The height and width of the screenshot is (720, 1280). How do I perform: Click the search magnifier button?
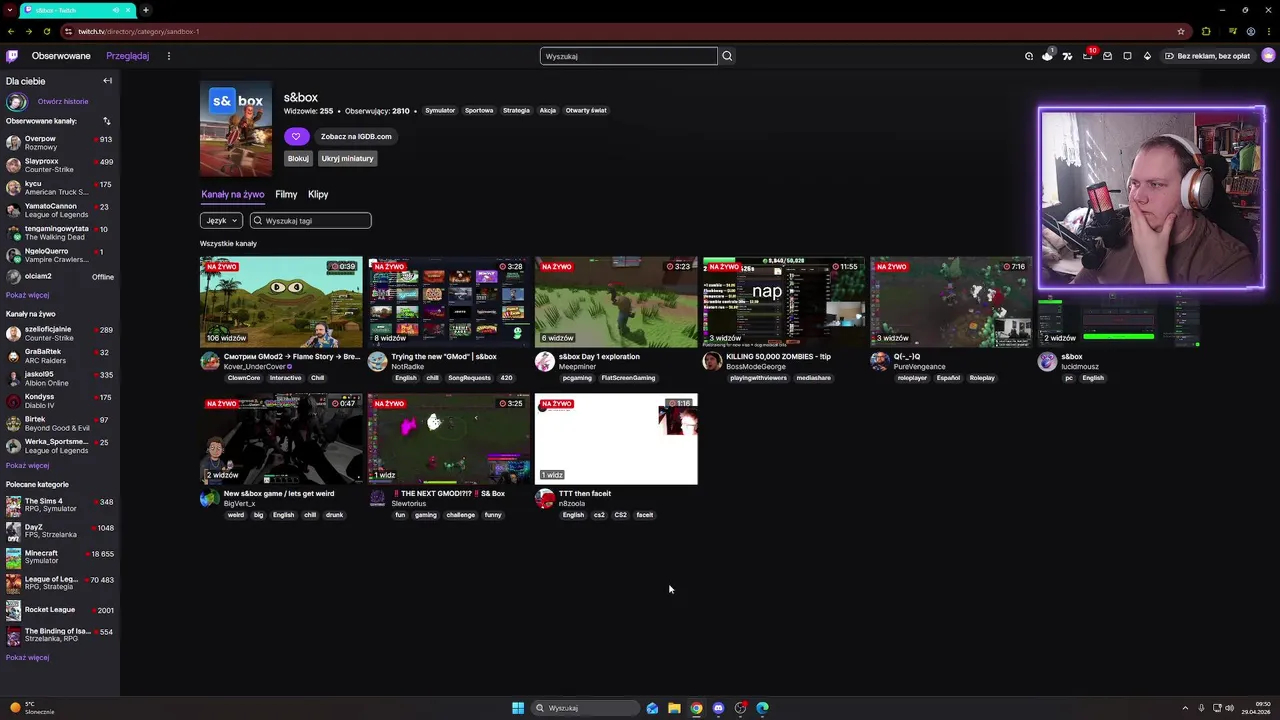click(727, 56)
